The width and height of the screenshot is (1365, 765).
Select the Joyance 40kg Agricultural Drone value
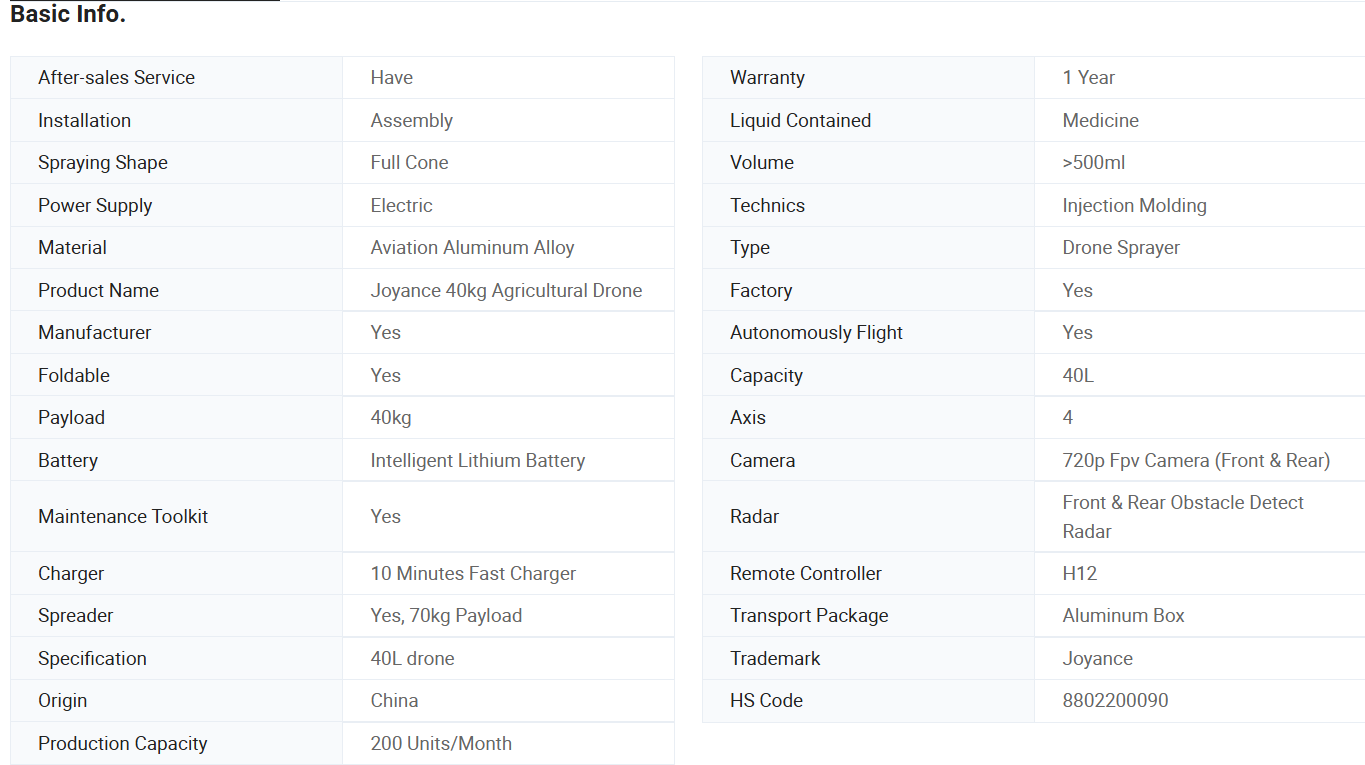pyautogui.click(x=506, y=290)
